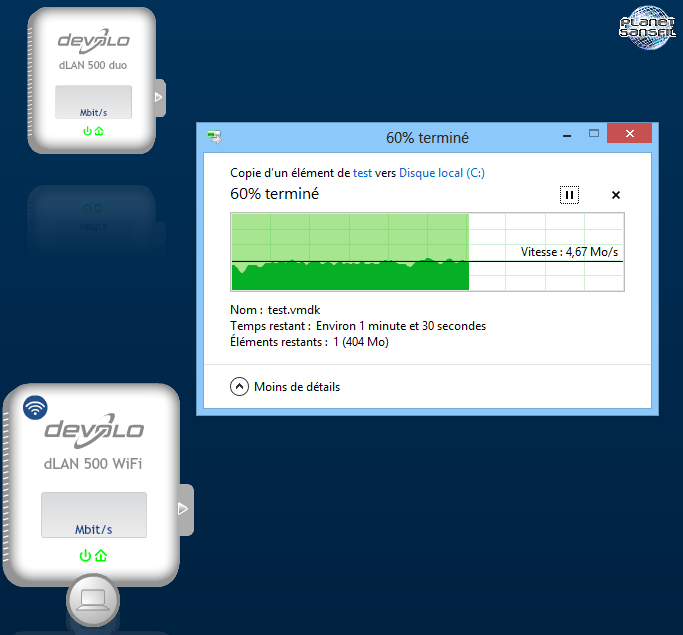Click the power icon on dLAN 500 duo
This screenshot has height=635, width=683.
tap(88, 131)
